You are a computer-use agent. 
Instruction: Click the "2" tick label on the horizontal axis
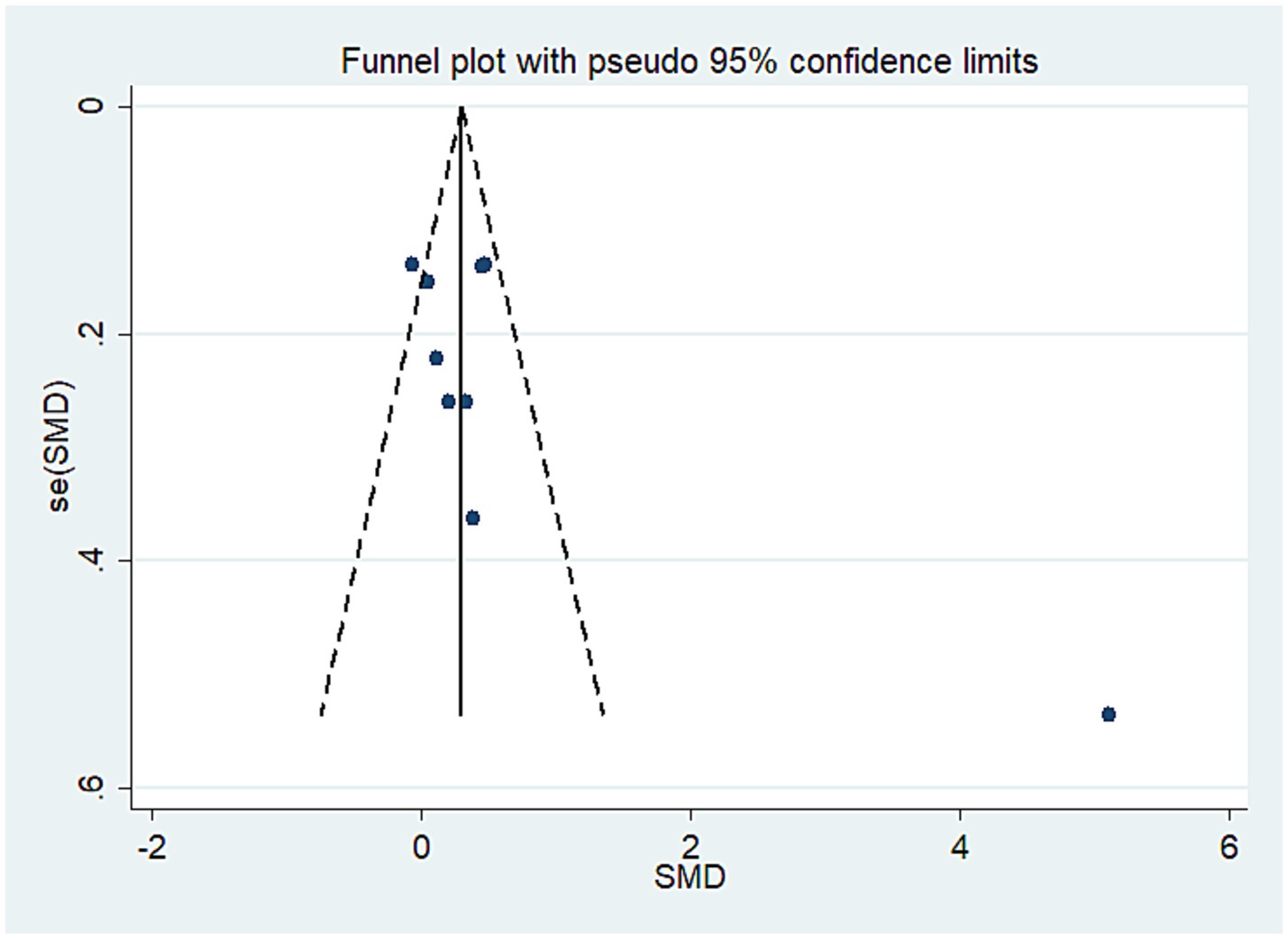click(690, 848)
